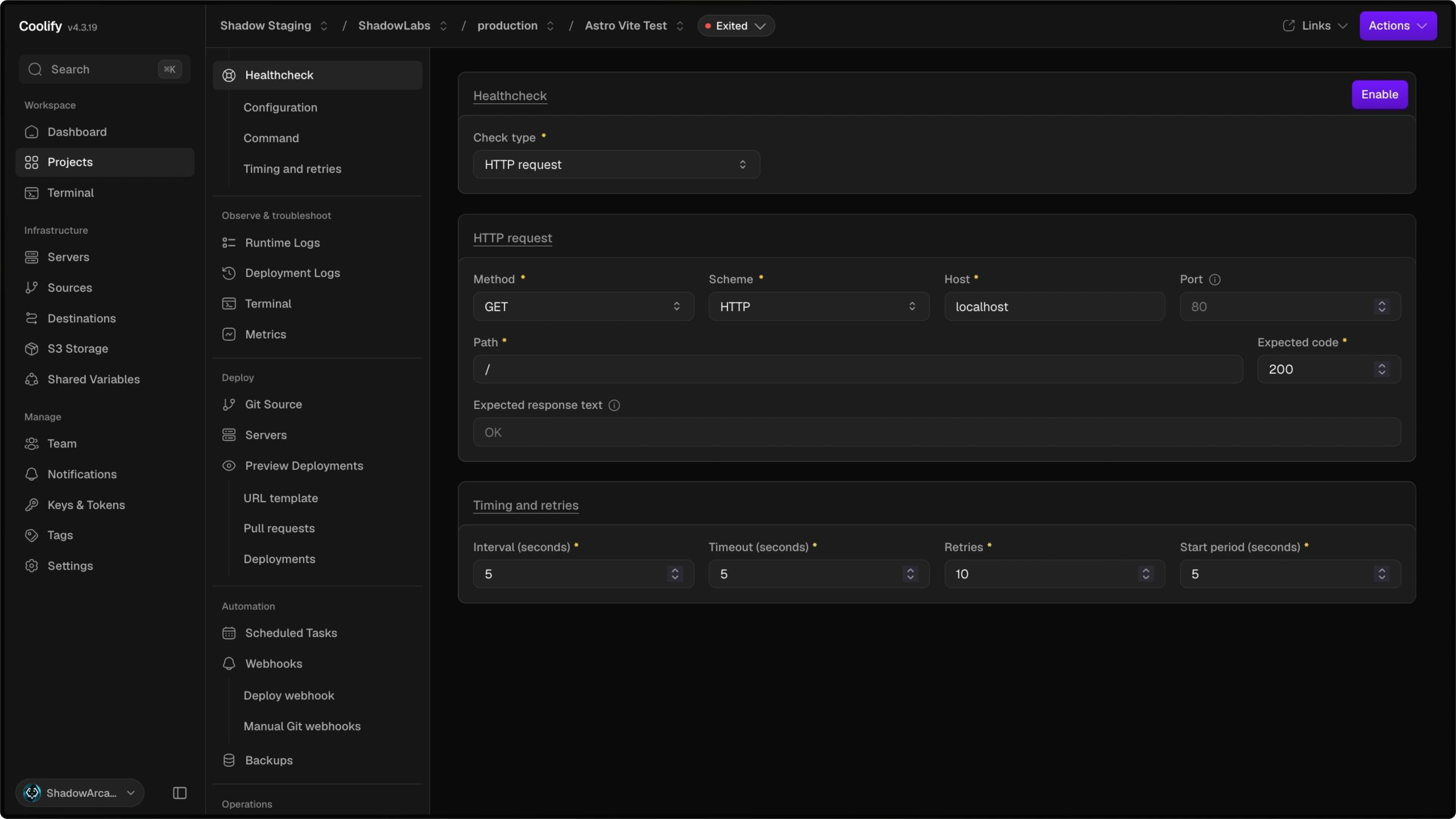Focus the Host input field
This screenshot has height=819, width=1456.
point(1055,306)
